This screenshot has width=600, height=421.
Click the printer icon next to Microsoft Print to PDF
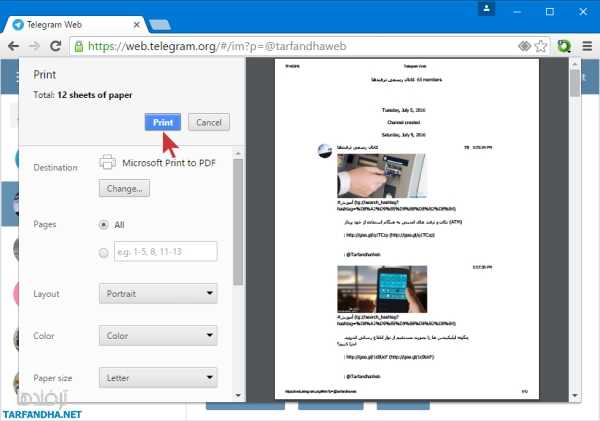coord(108,162)
